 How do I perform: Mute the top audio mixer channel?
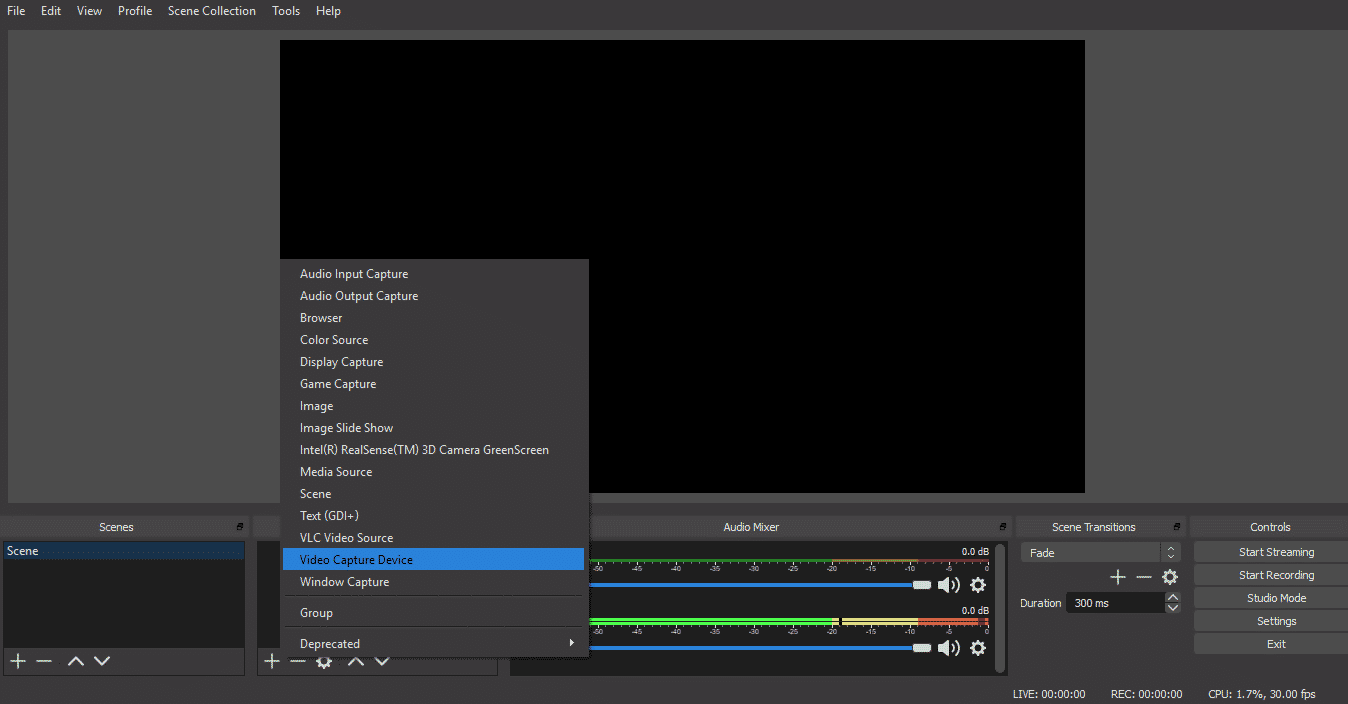[x=948, y=585]
